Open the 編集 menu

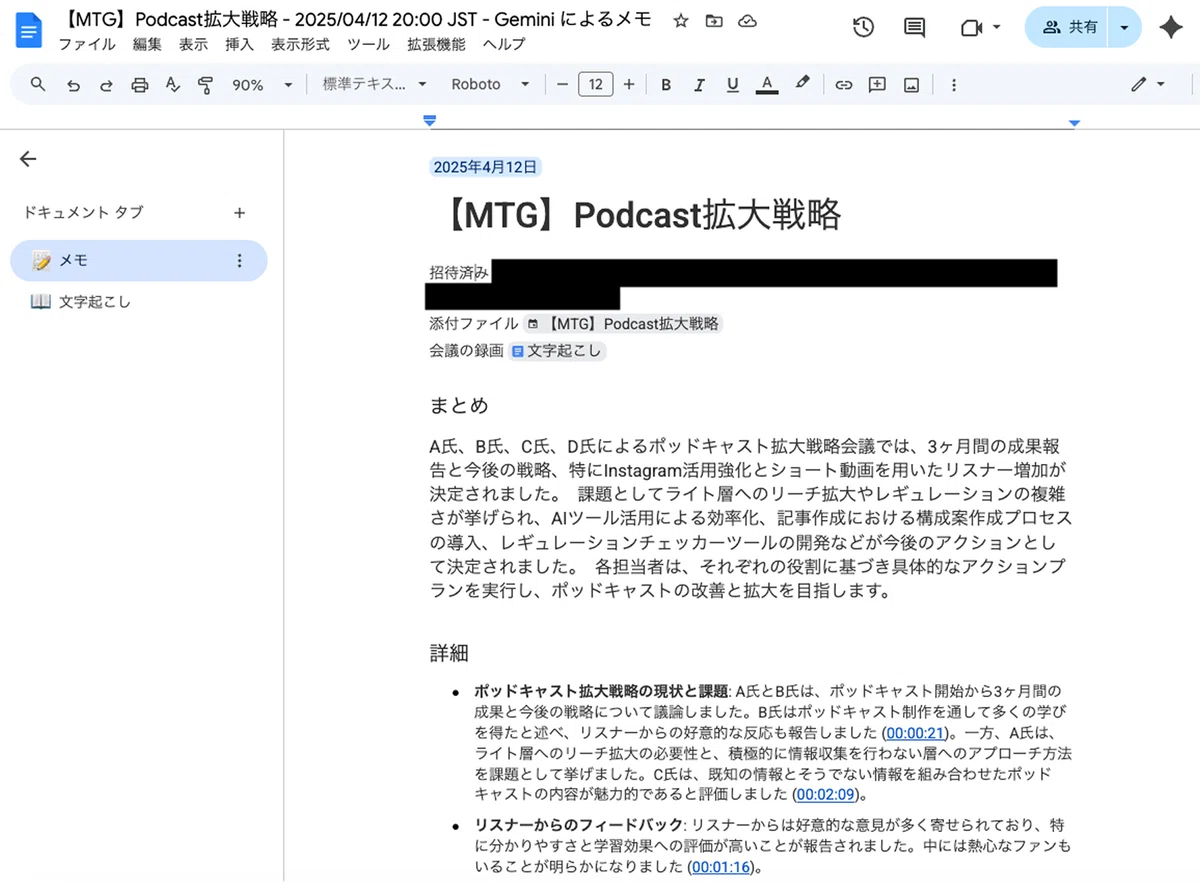[147, 45]
